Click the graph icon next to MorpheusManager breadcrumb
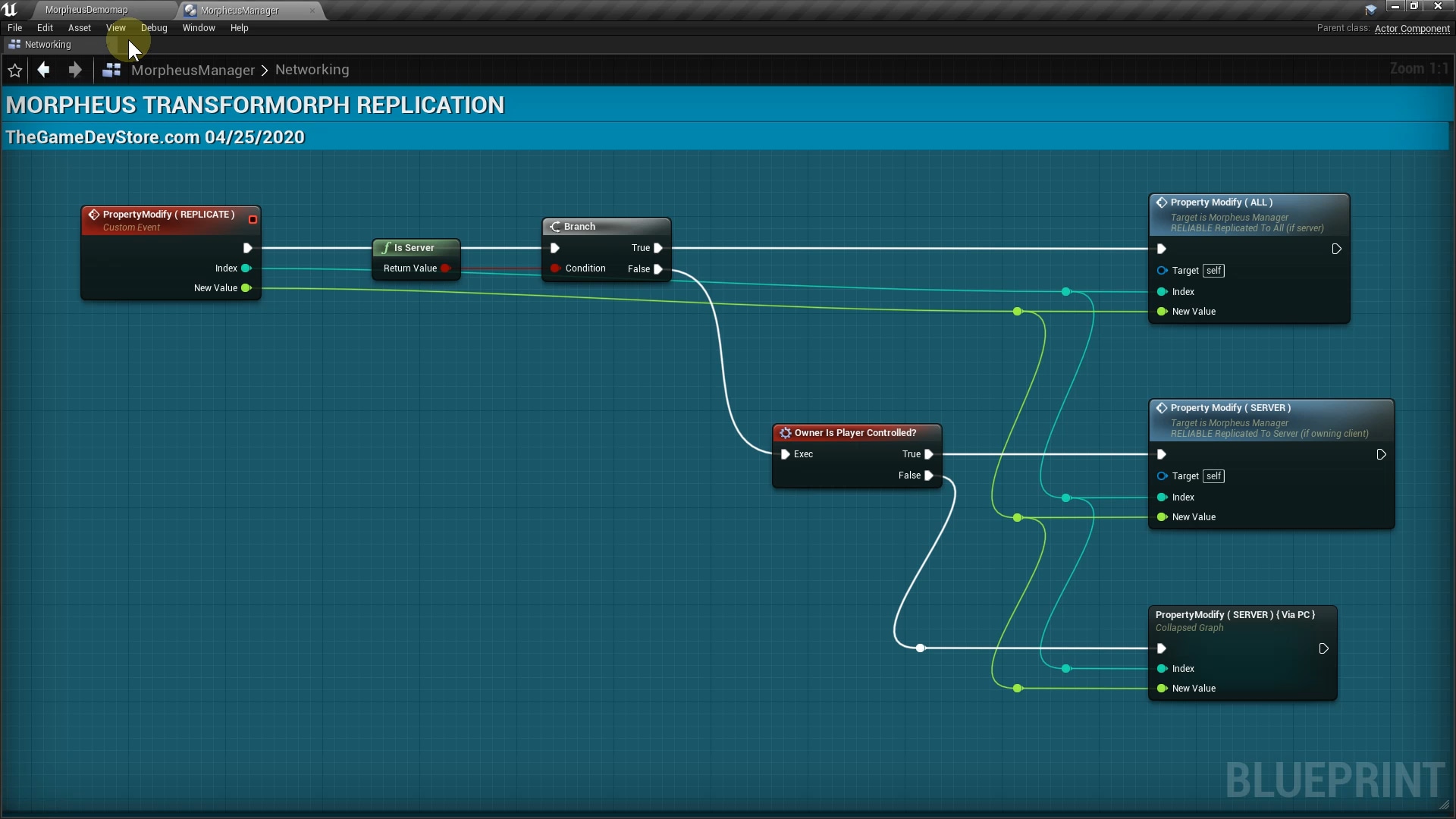Image resolution: width=1456 pixels, height=819 pixels. pyautogui.click(x=111, y=70)
